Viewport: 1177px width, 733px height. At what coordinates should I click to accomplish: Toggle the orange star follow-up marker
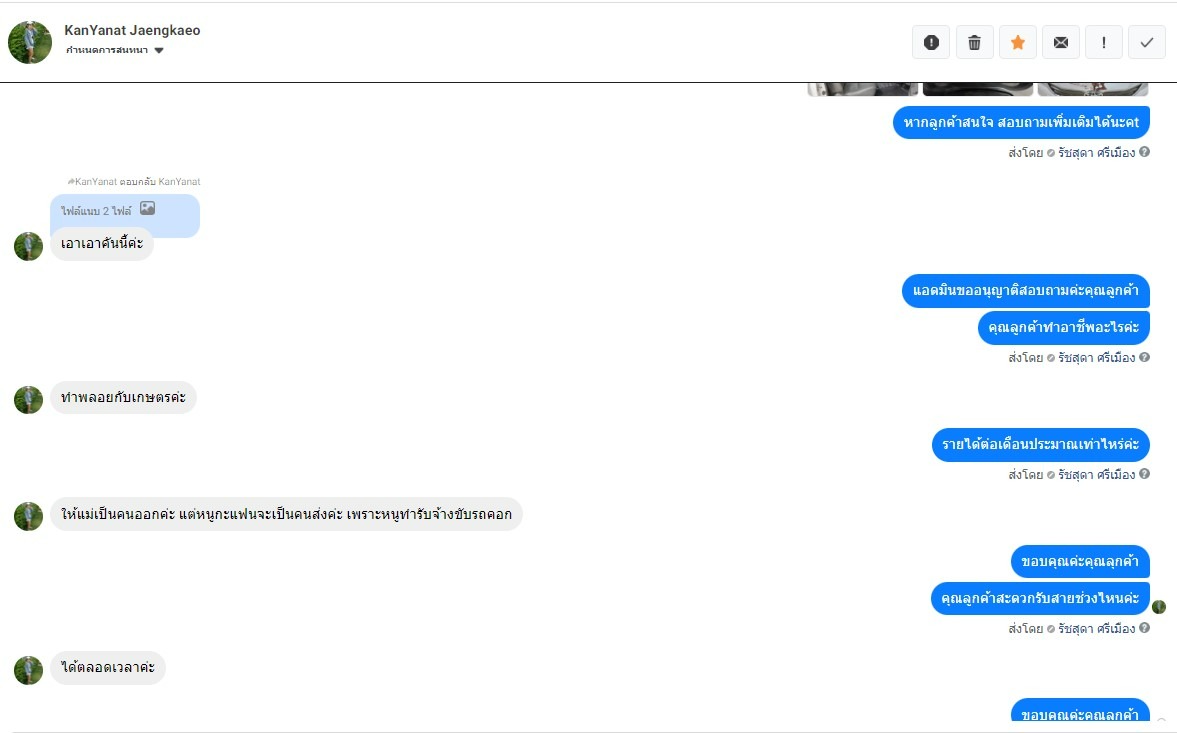(x=1018, y=43)
